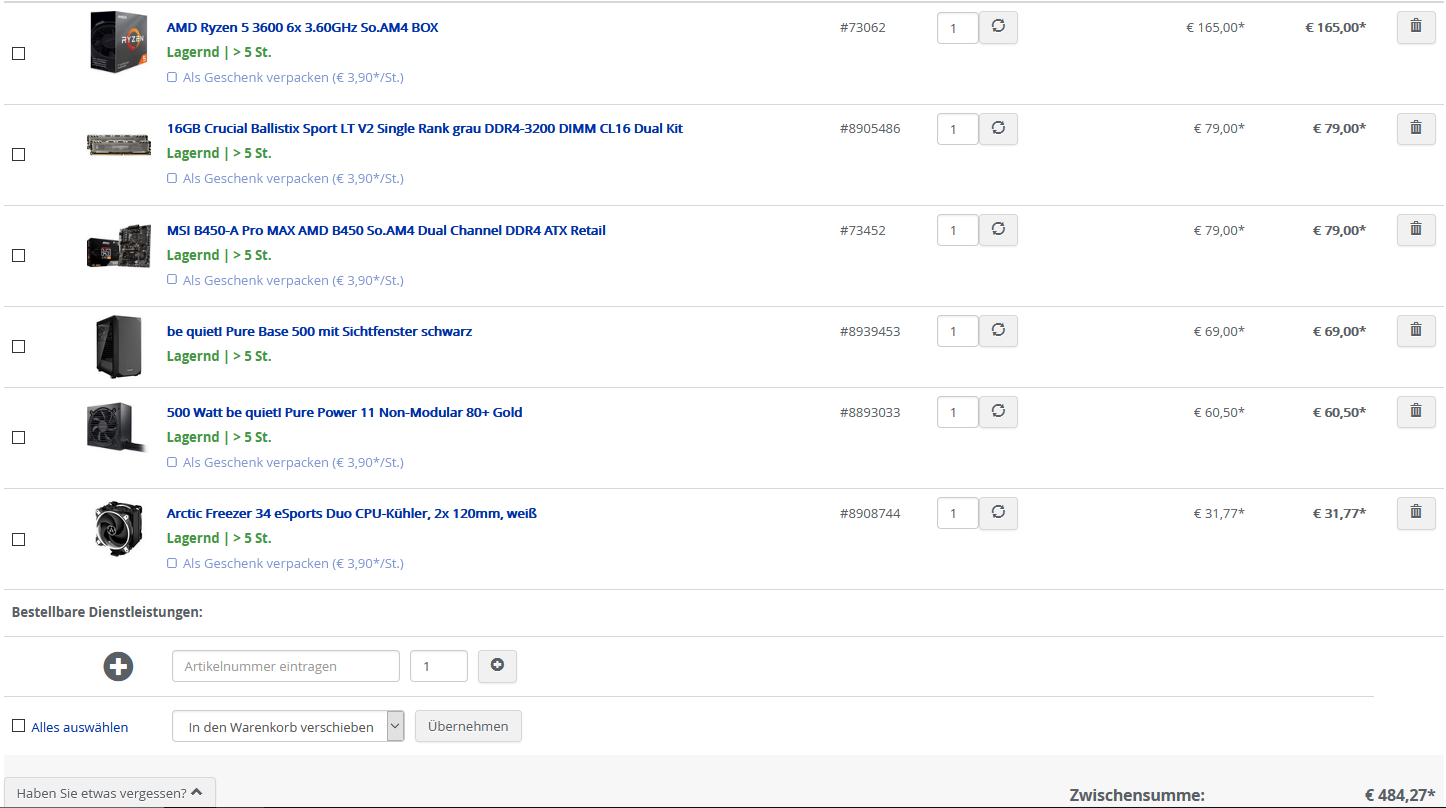Viewport: 1446px width, 808px height.
Task: Edit quantity field for Pure Power 11
Action: pos(957,413)
